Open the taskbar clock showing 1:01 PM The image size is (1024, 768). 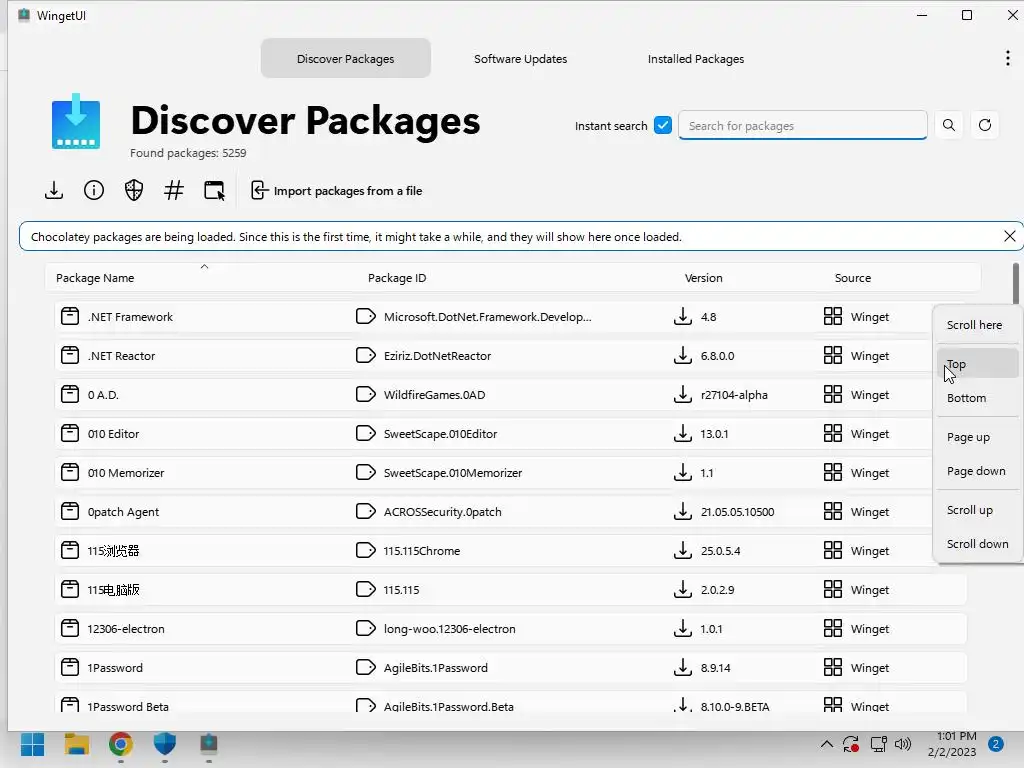pos(952,744)
